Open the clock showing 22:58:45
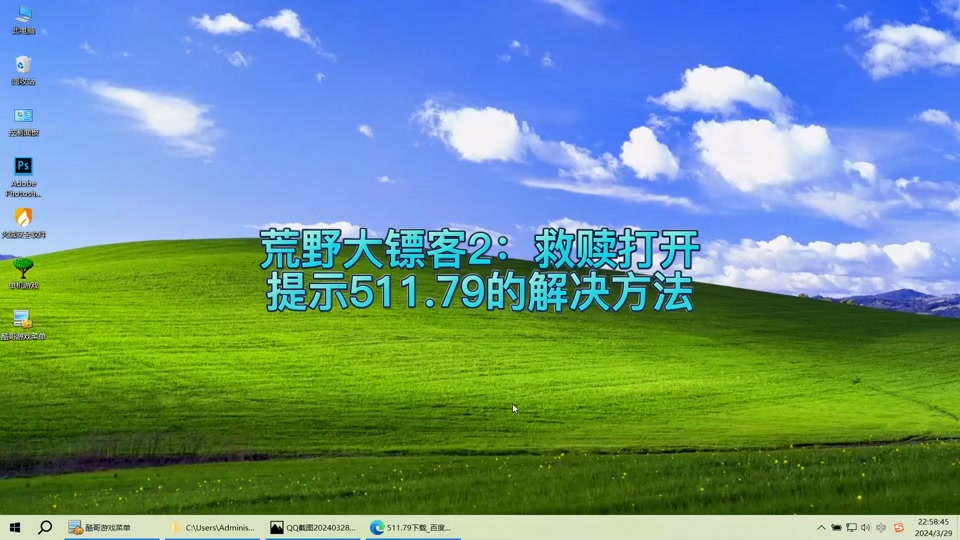This screenshot has height=540, width=960. click(x=933, y=527)
